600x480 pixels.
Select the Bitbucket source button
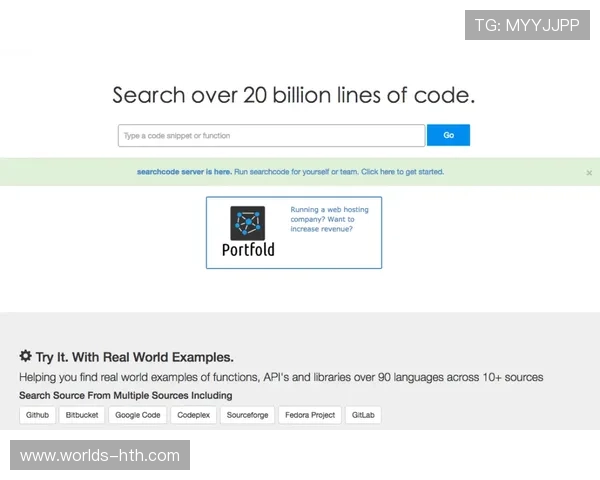[x=81, y=415]
